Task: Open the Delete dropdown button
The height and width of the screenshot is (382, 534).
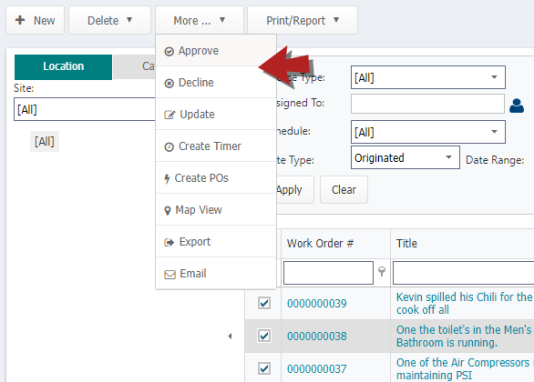Action: (110, 20)
